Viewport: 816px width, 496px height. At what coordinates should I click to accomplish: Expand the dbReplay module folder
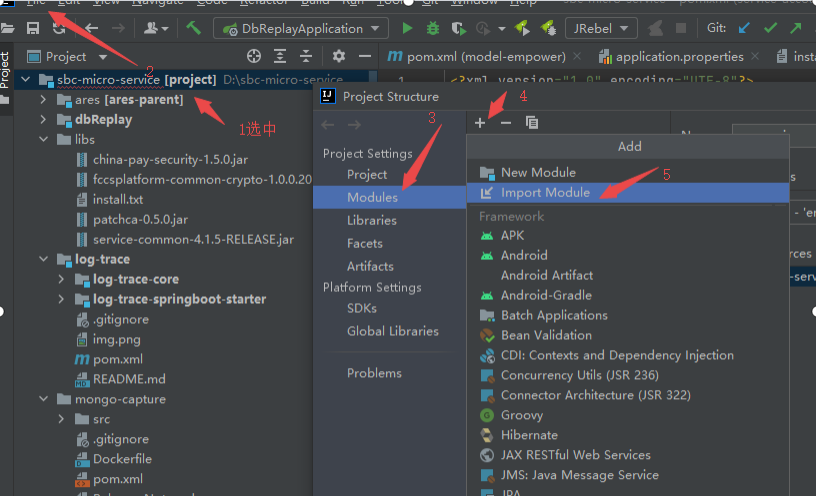click(43, 119)
